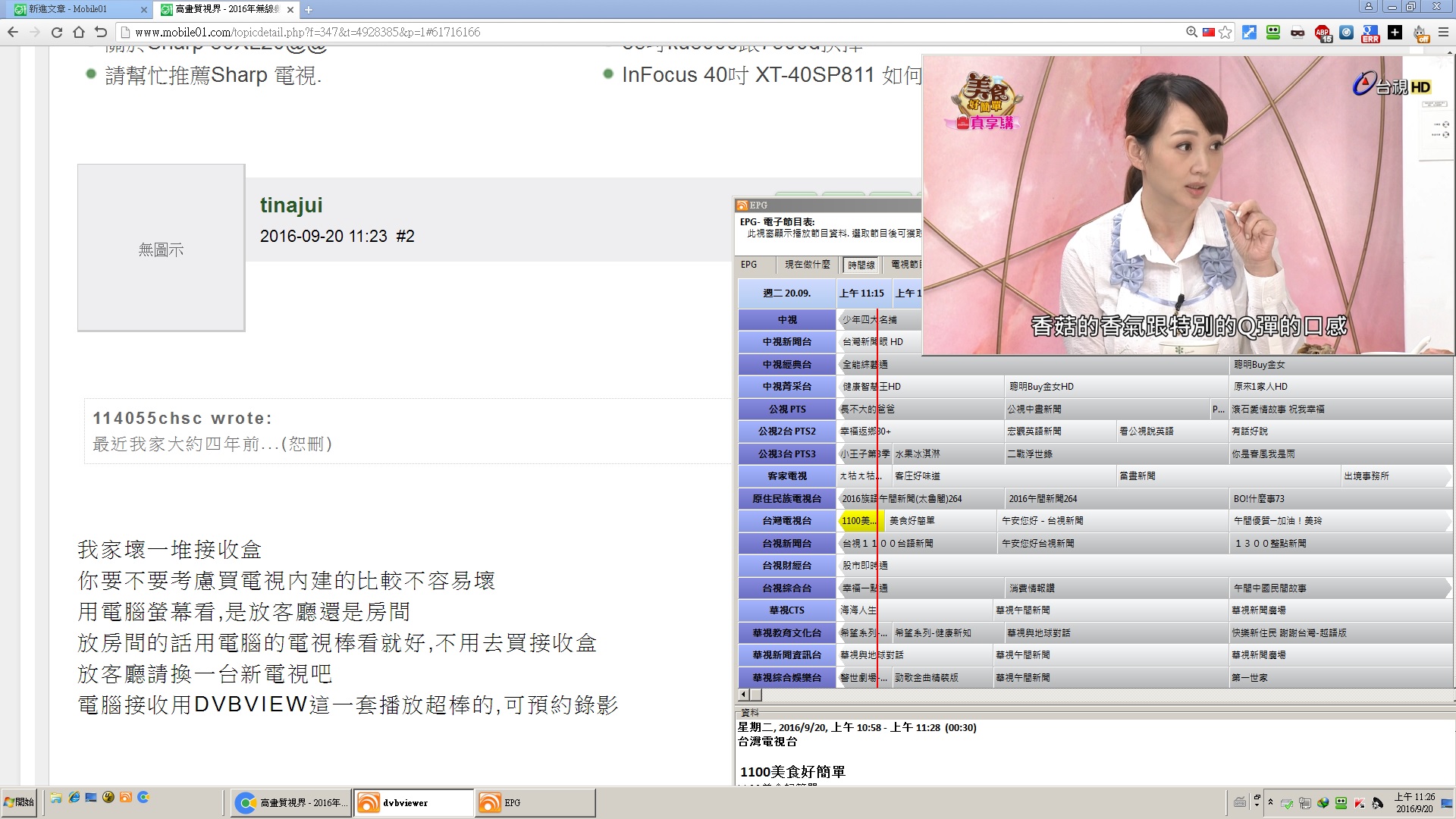Open the EPG tab in EPG window
Image resolution: width=1456 pixels, height=819 pixels.
[749, 265]
